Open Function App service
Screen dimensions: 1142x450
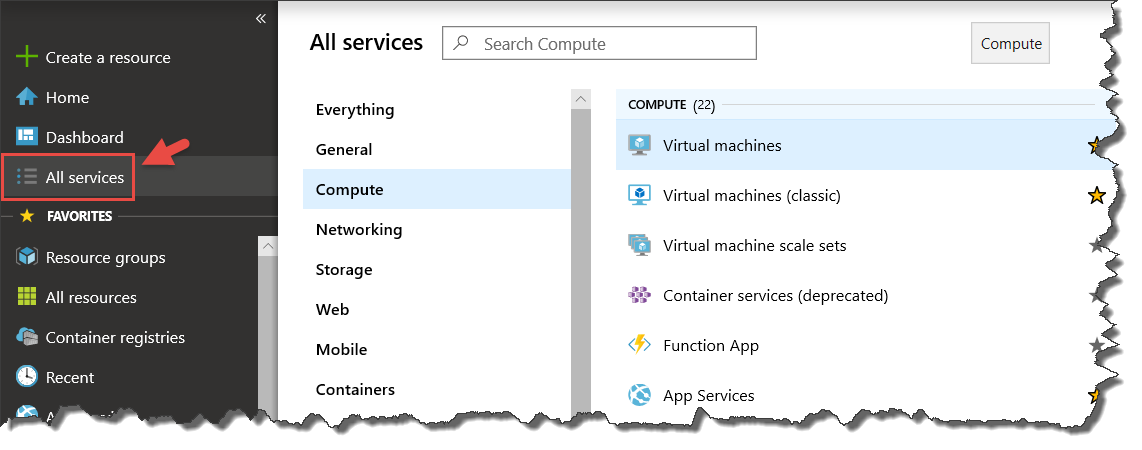711,346
